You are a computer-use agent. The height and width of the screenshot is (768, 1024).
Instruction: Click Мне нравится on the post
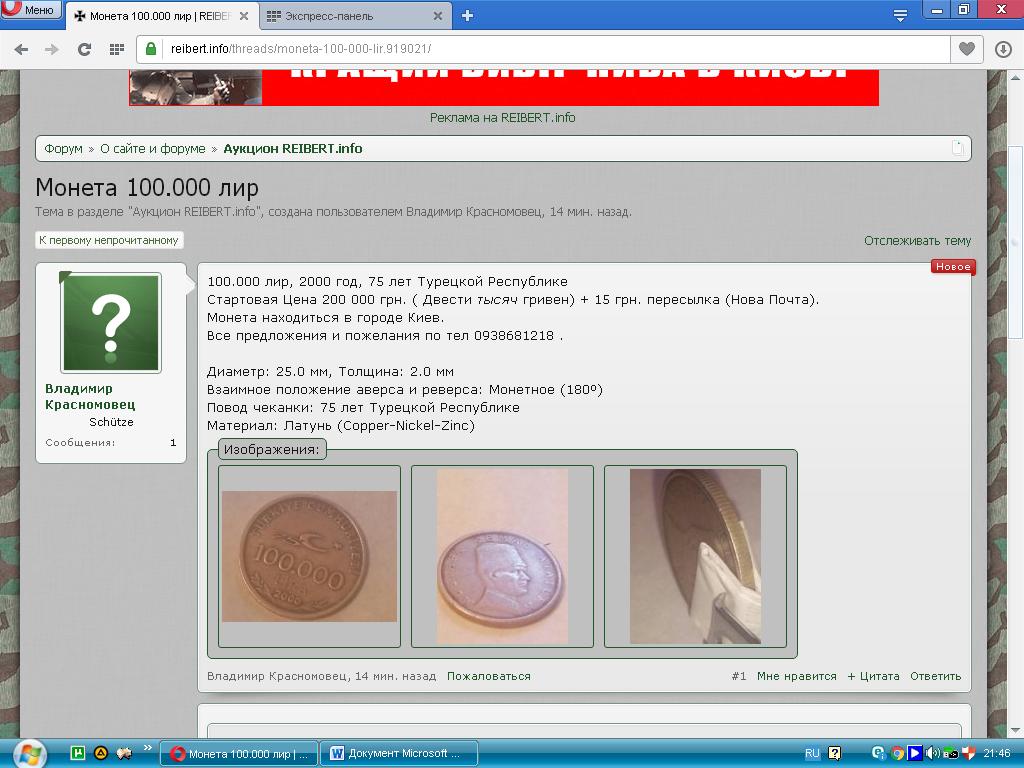click(796, 676)
